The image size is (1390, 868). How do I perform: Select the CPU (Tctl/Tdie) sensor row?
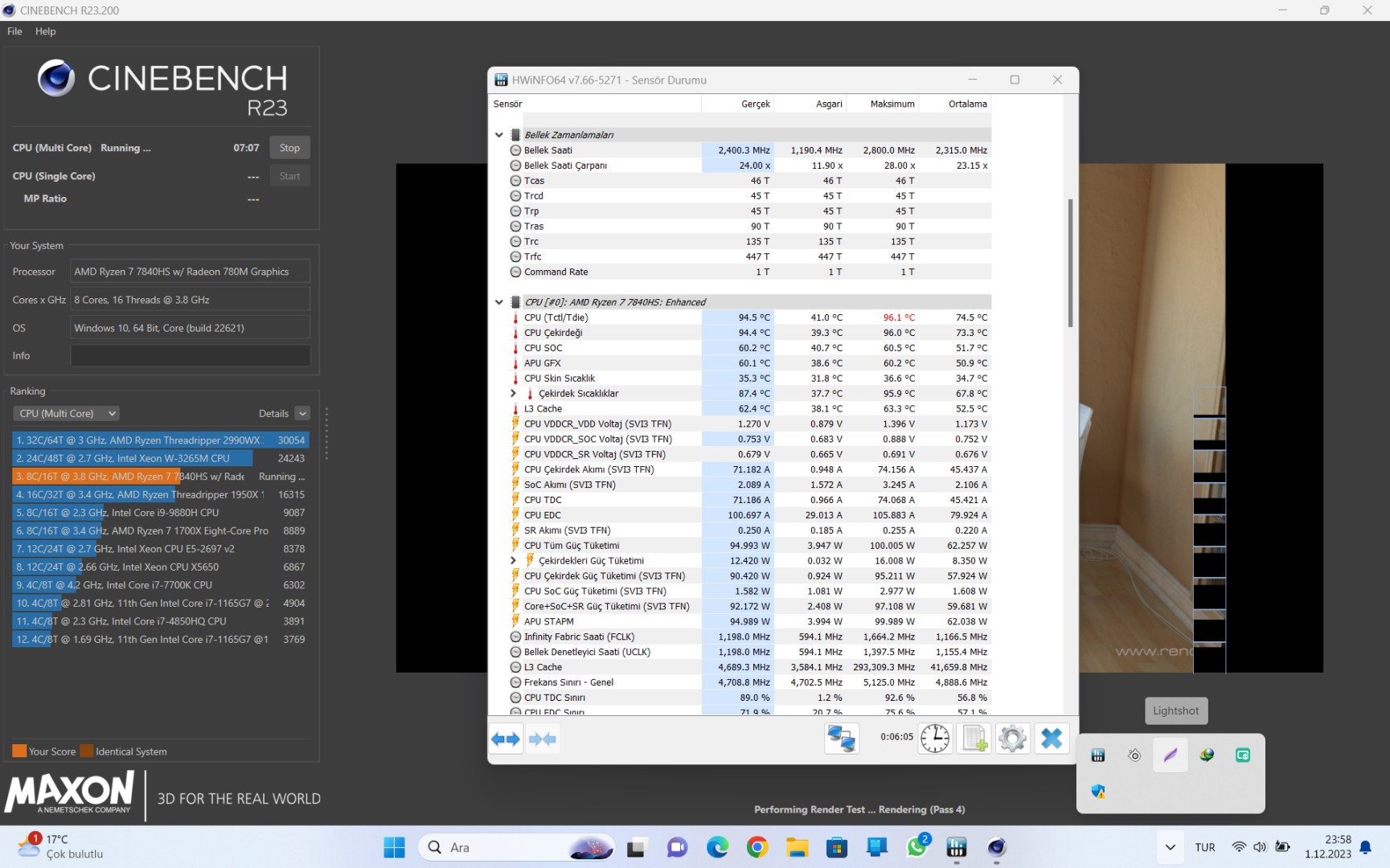coord(750,317)
